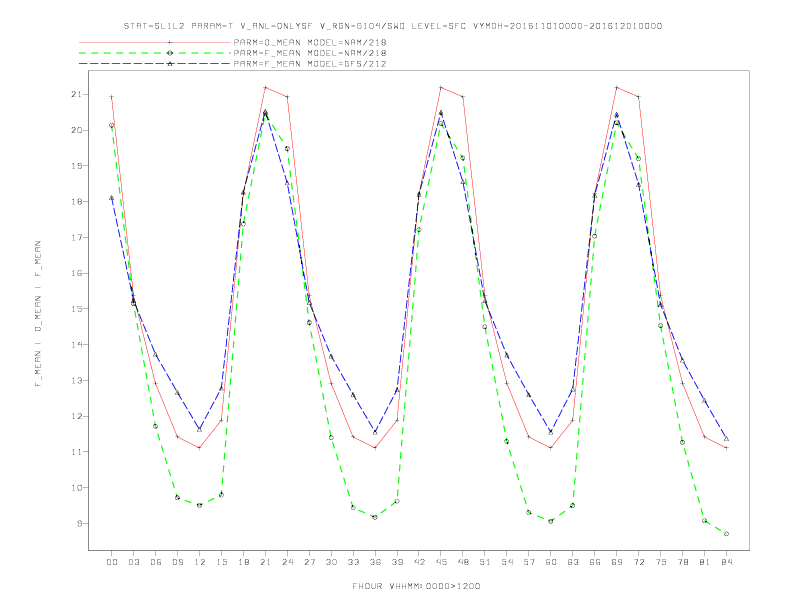Click x-axis forecast hour label 60
Screen dimensions: 792x612
[551, 562]
